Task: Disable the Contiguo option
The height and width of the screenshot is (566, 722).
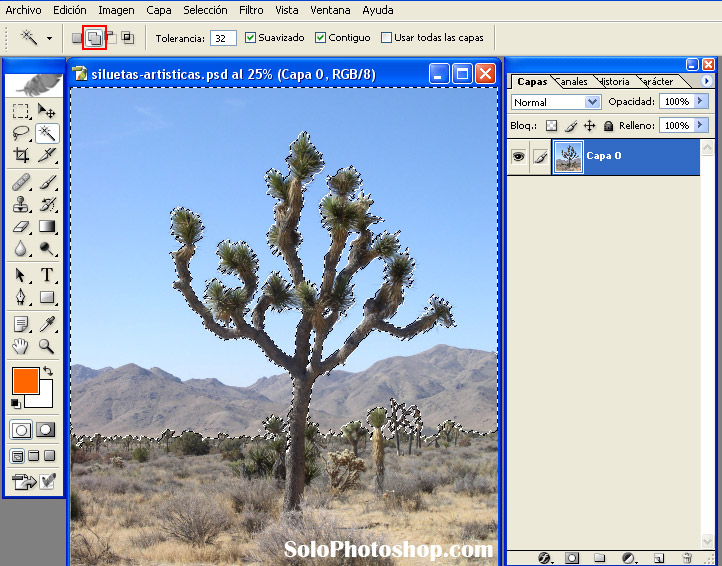Action: pyautogui.click(x=321, y=38)
